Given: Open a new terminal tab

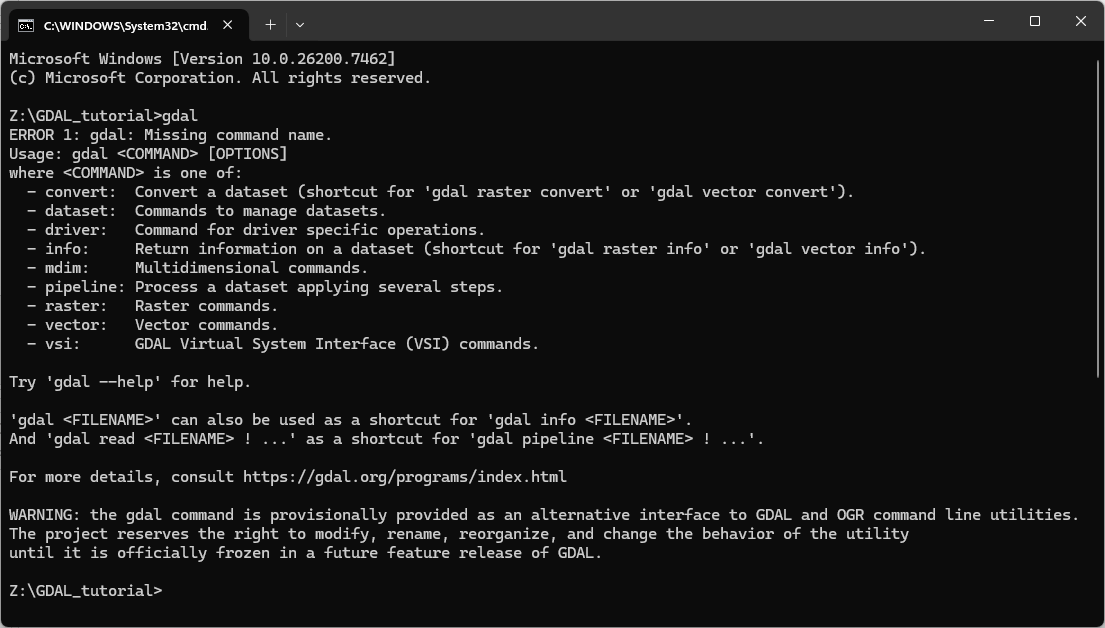Looking at the screenshot, I should pos(270,23).
